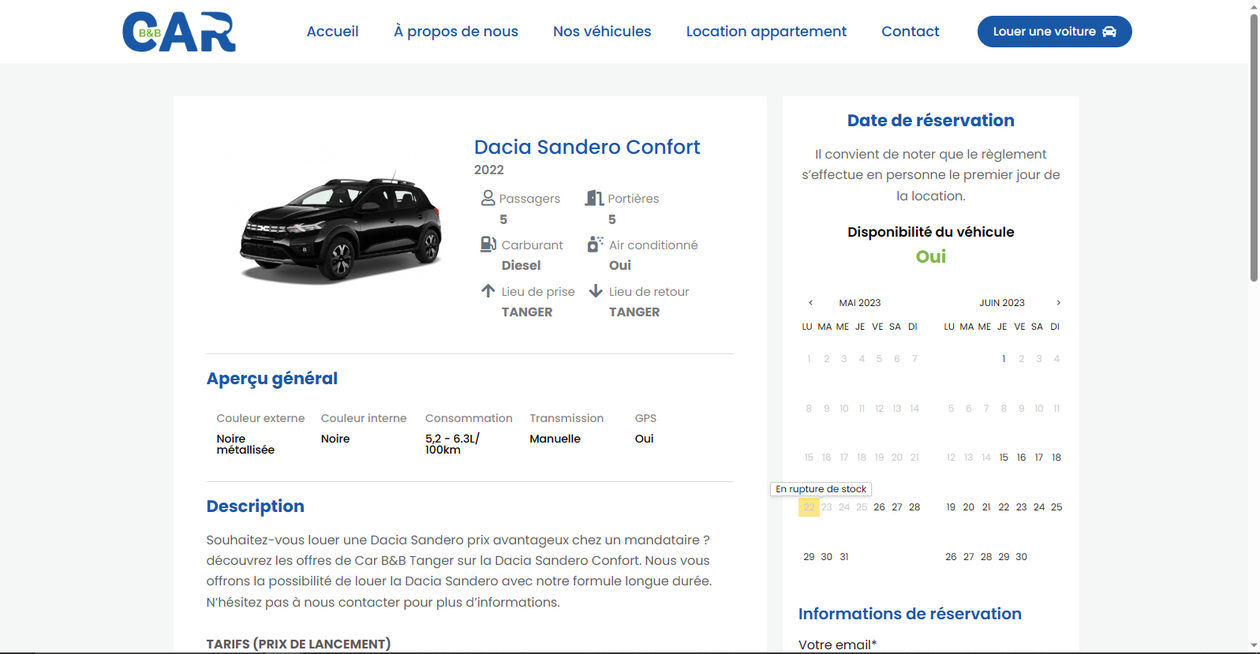This screenshot has width=1260, height=654.
Task: Click the return location down-arrow icon
Action: (595, 291)
